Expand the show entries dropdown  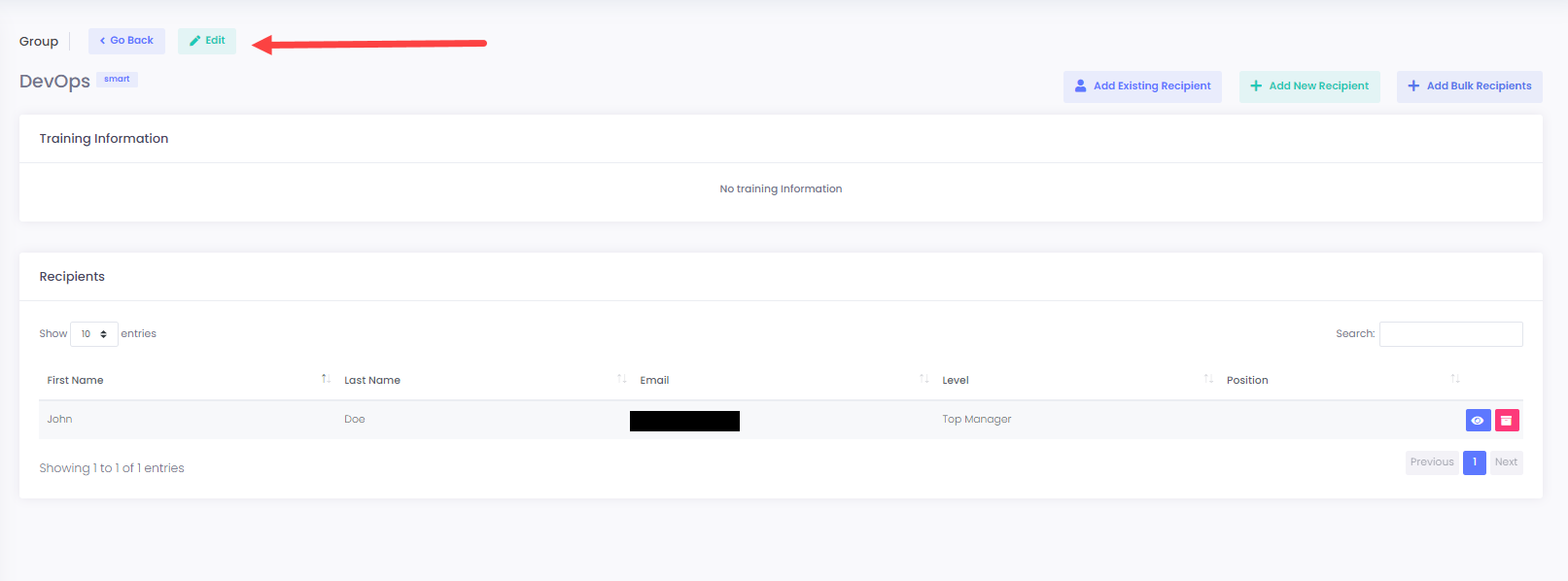94,334
